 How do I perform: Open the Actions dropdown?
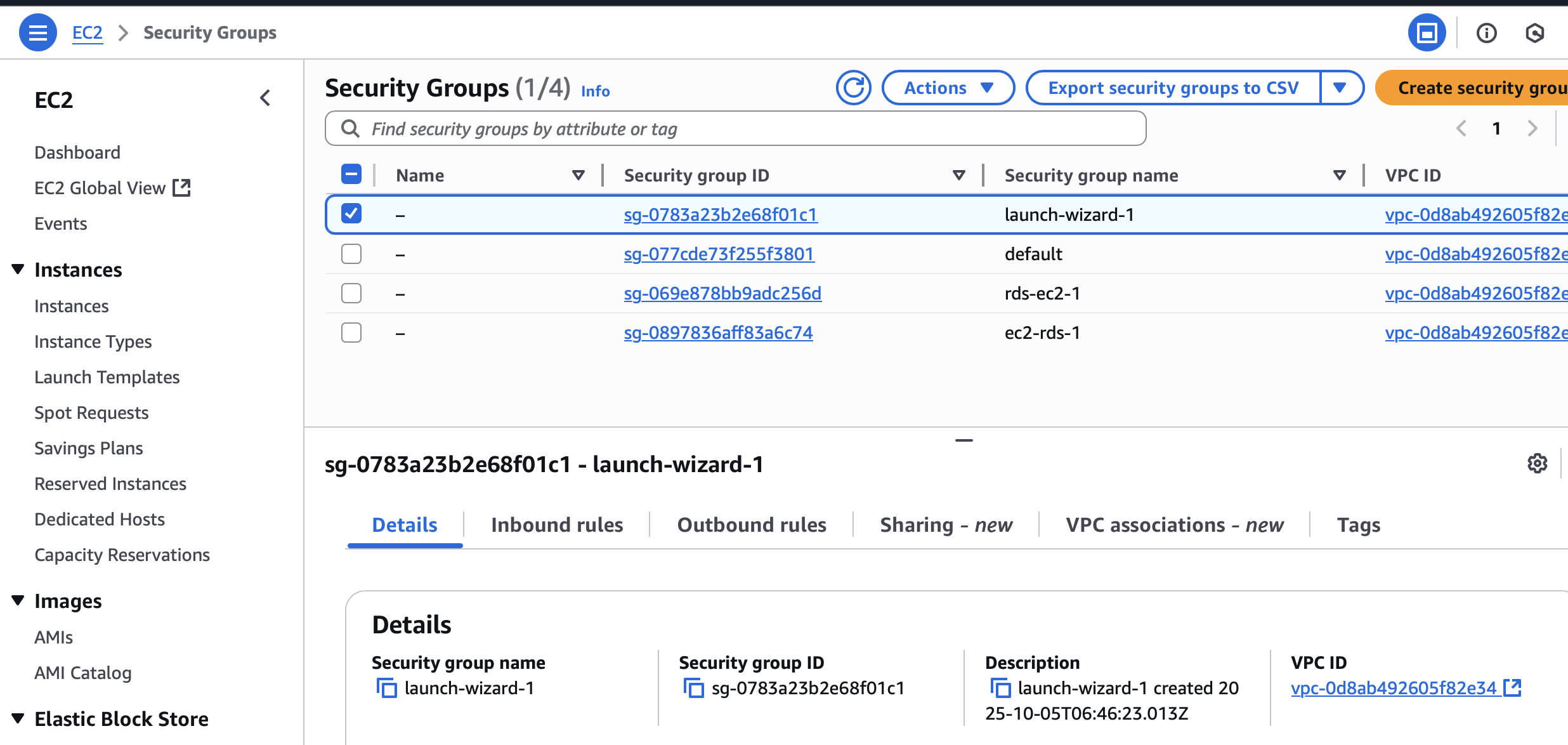coord(948,88)
